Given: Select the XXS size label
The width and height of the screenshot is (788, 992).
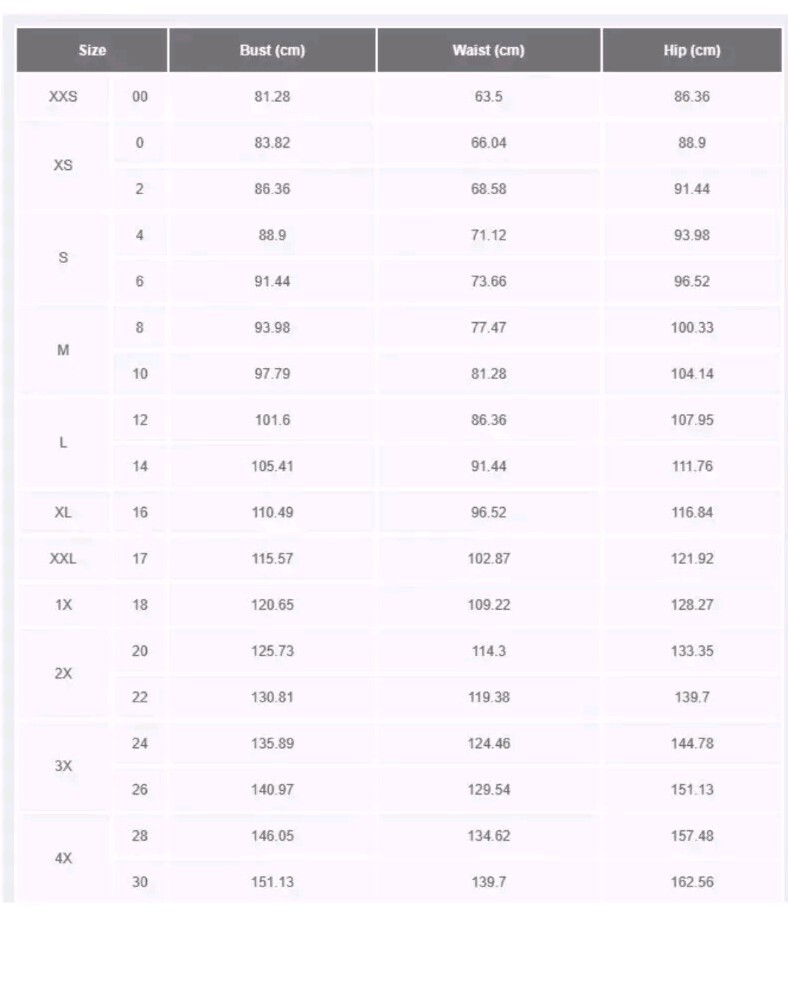Looking at the screenshot, I should 63,97.
